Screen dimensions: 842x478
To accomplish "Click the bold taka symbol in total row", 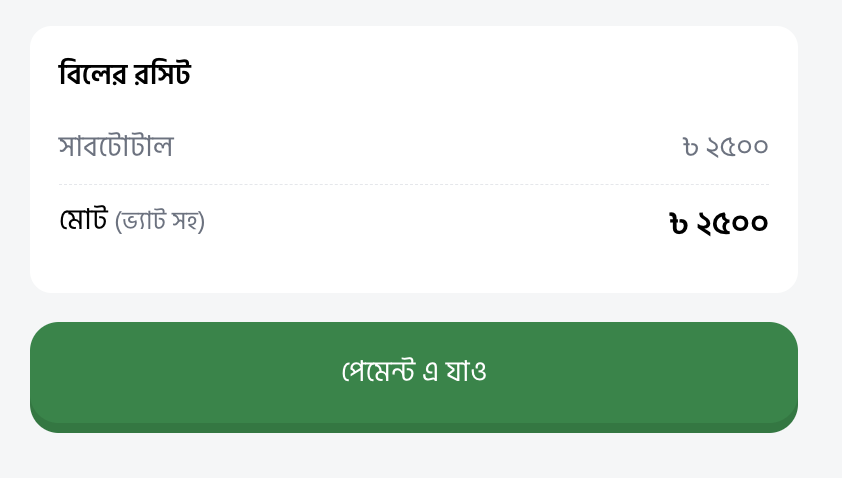I will [678, 223].
